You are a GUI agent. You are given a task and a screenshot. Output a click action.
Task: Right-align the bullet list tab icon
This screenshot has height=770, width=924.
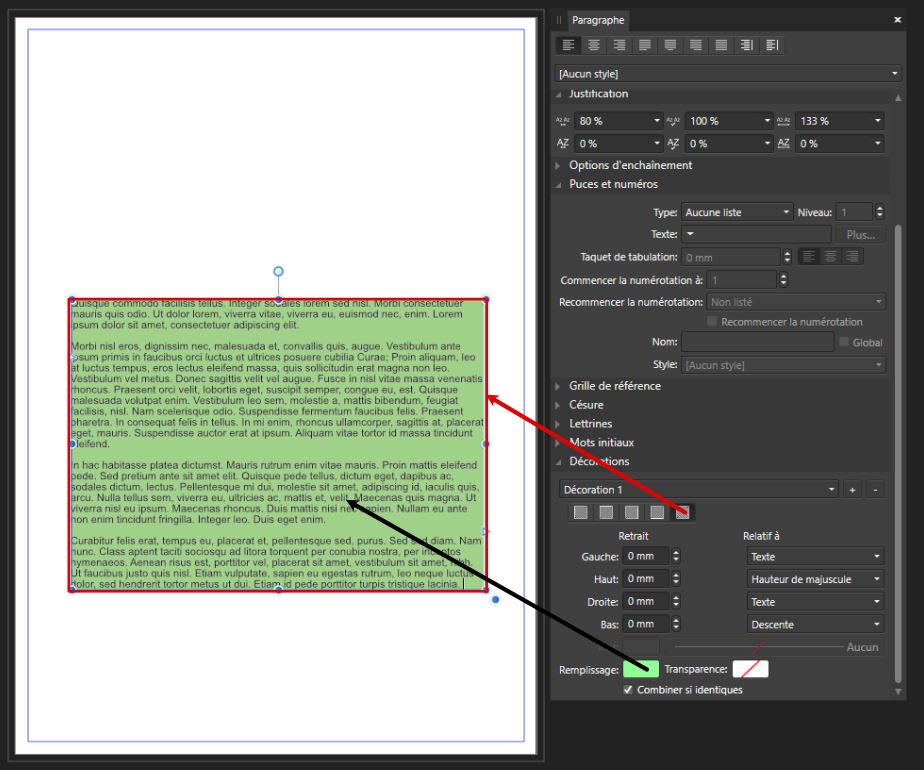click(x=852, y=257)
